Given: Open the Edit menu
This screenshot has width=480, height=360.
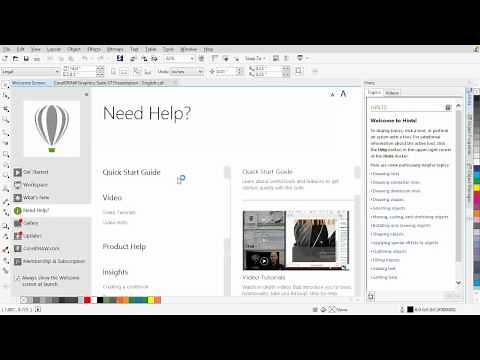Looking at the screenshot, I should 21,49.
